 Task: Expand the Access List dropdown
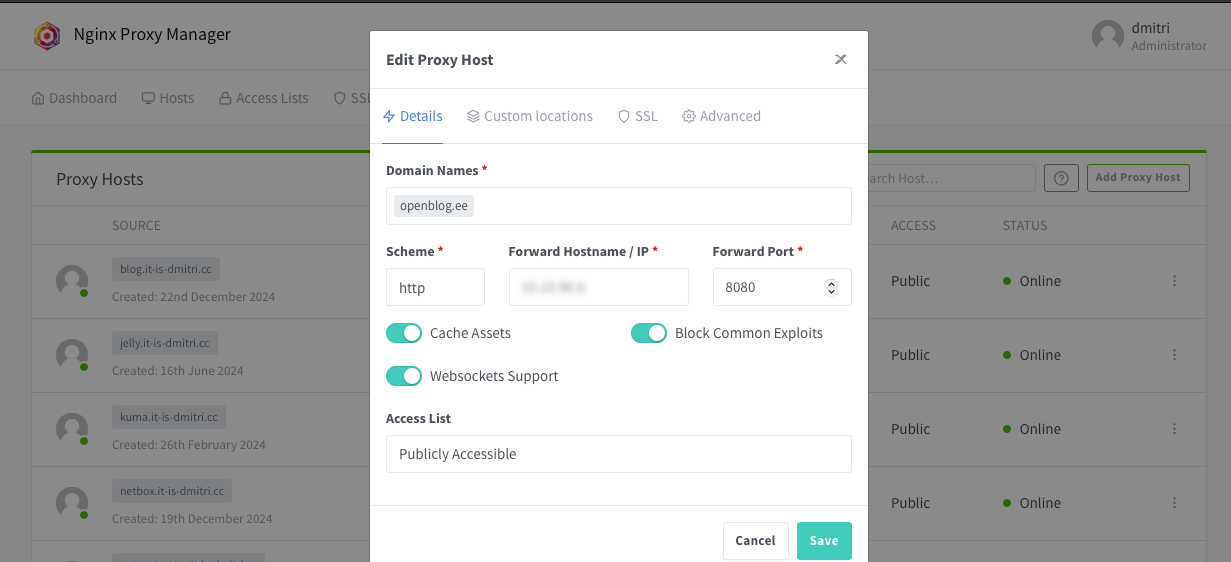pyautogui.click(x=618, y=454)
